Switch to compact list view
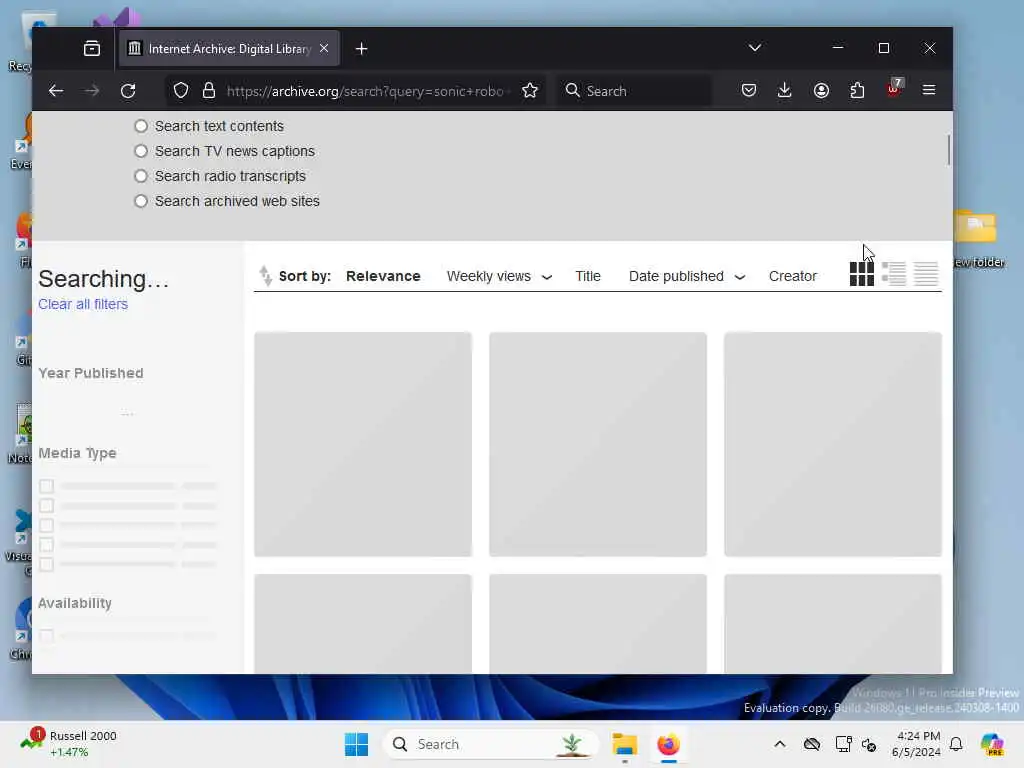Image resolution: width=1024 pixels, height=768 pixels. point(925,274)
